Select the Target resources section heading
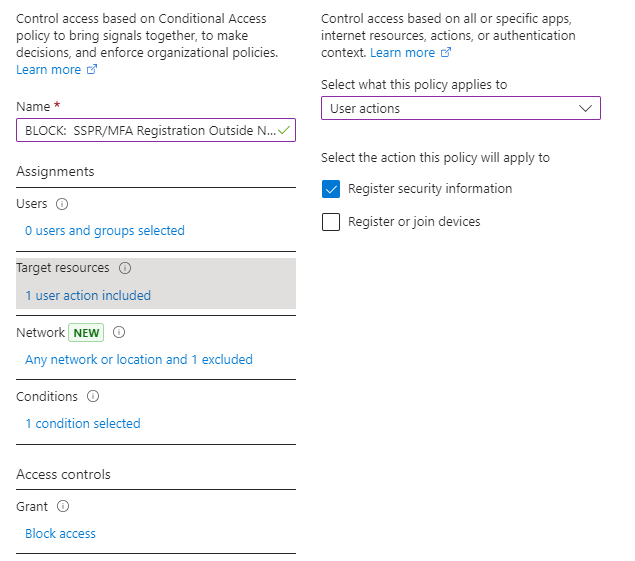The width and height of the screenshot is (635, 561). click(63, 268)
